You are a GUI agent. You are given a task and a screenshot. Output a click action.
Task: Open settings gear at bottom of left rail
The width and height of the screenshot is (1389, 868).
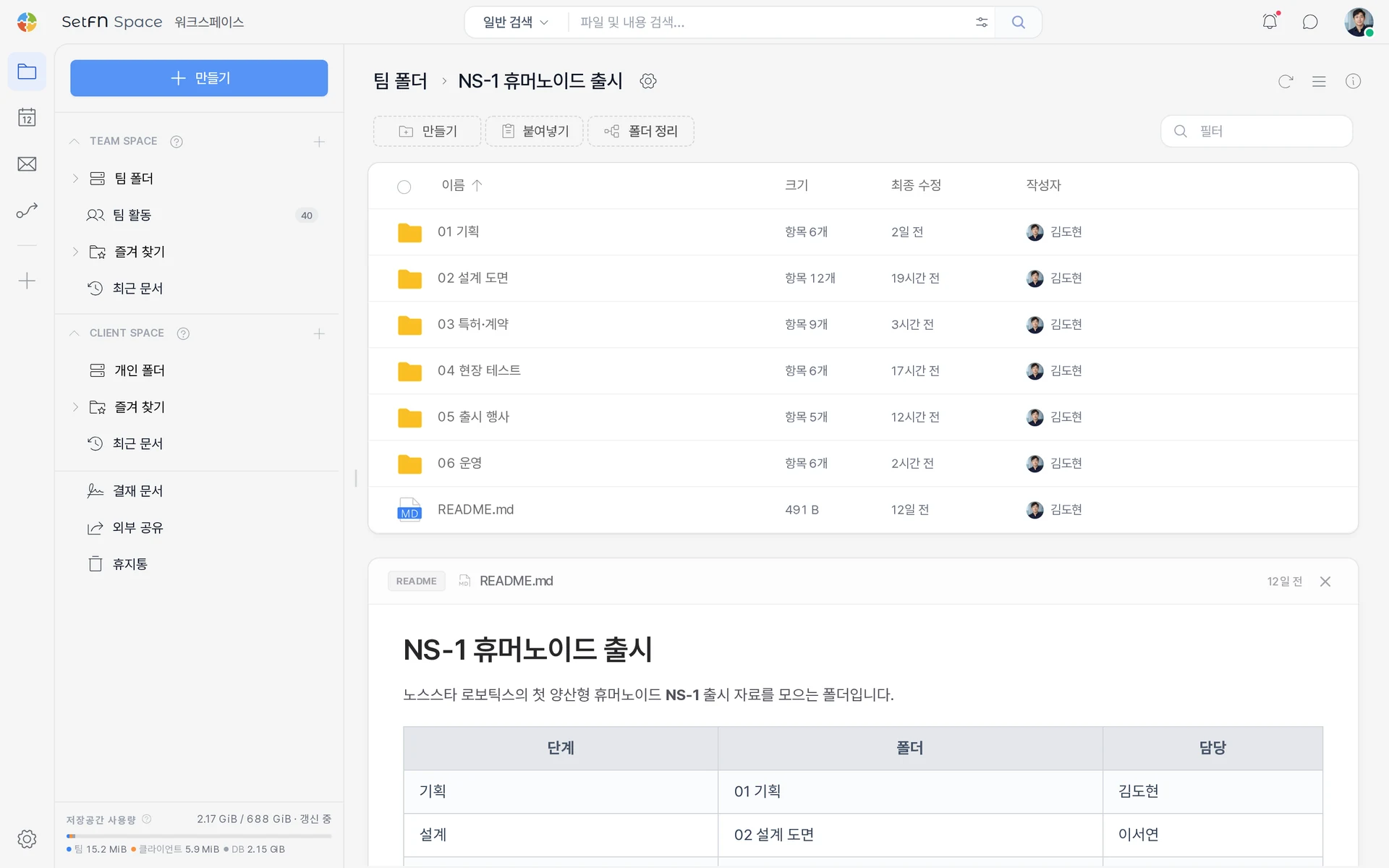pos(27,839)
